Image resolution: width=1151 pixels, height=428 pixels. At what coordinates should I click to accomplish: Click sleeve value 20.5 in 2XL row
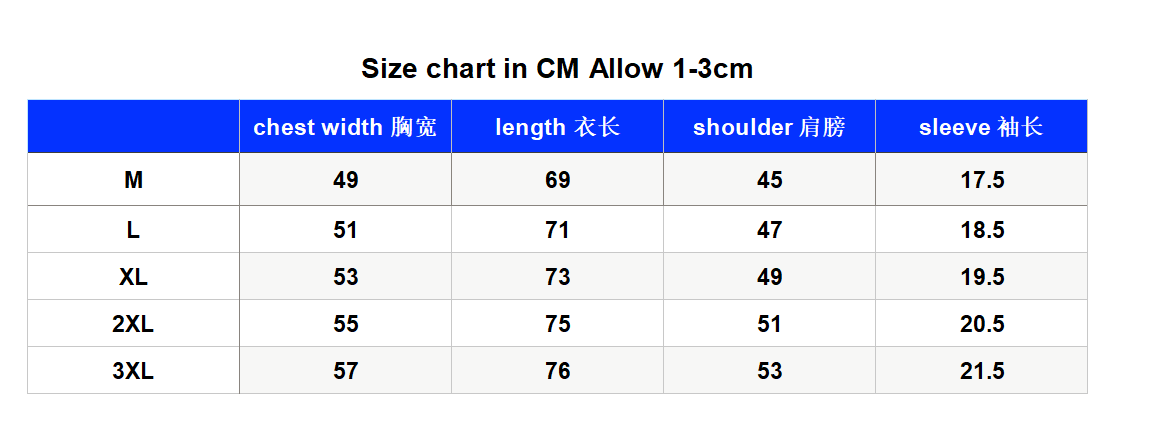(981, 324)
